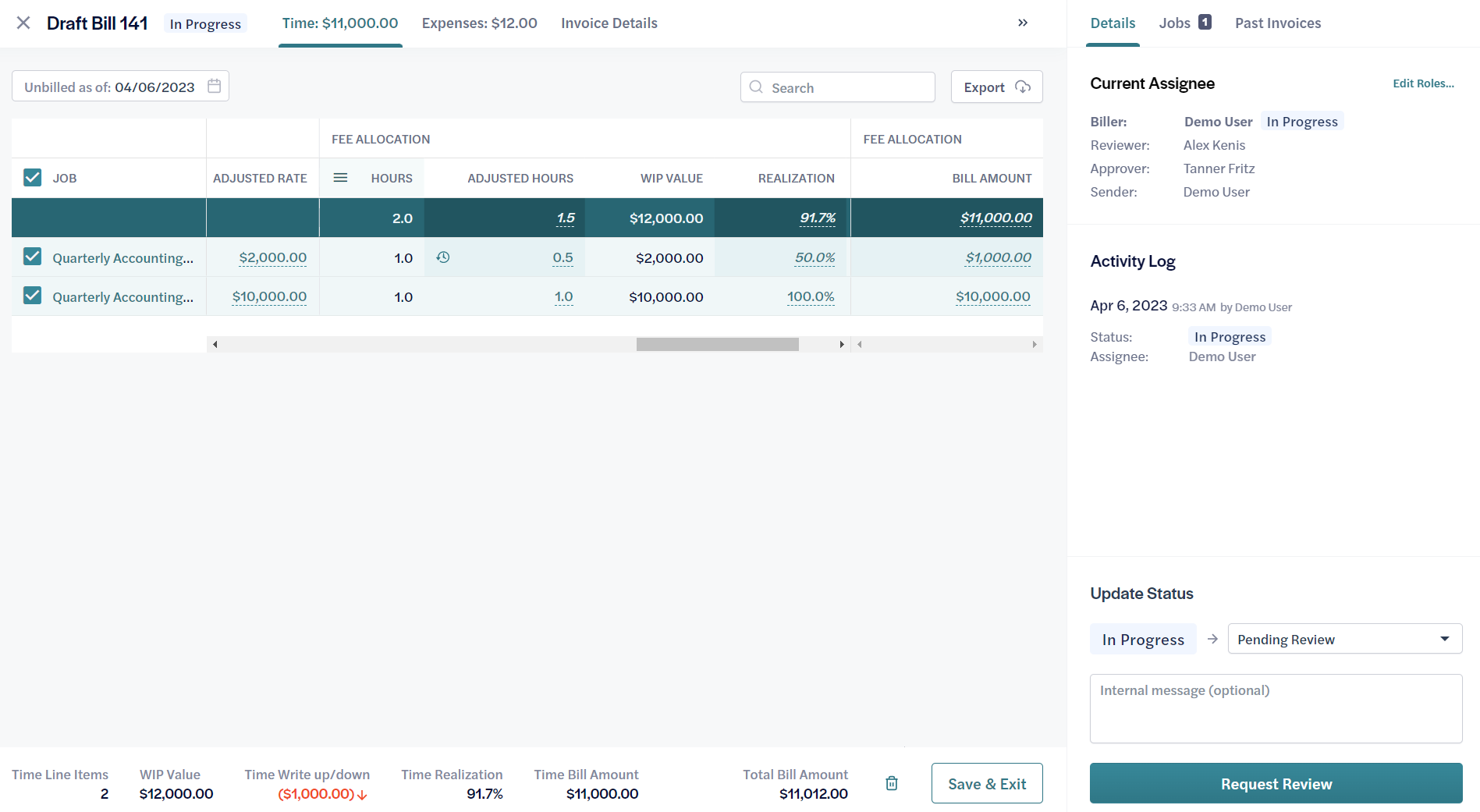Click Total Bill Amount $11,012.00

tap(813, 794)
